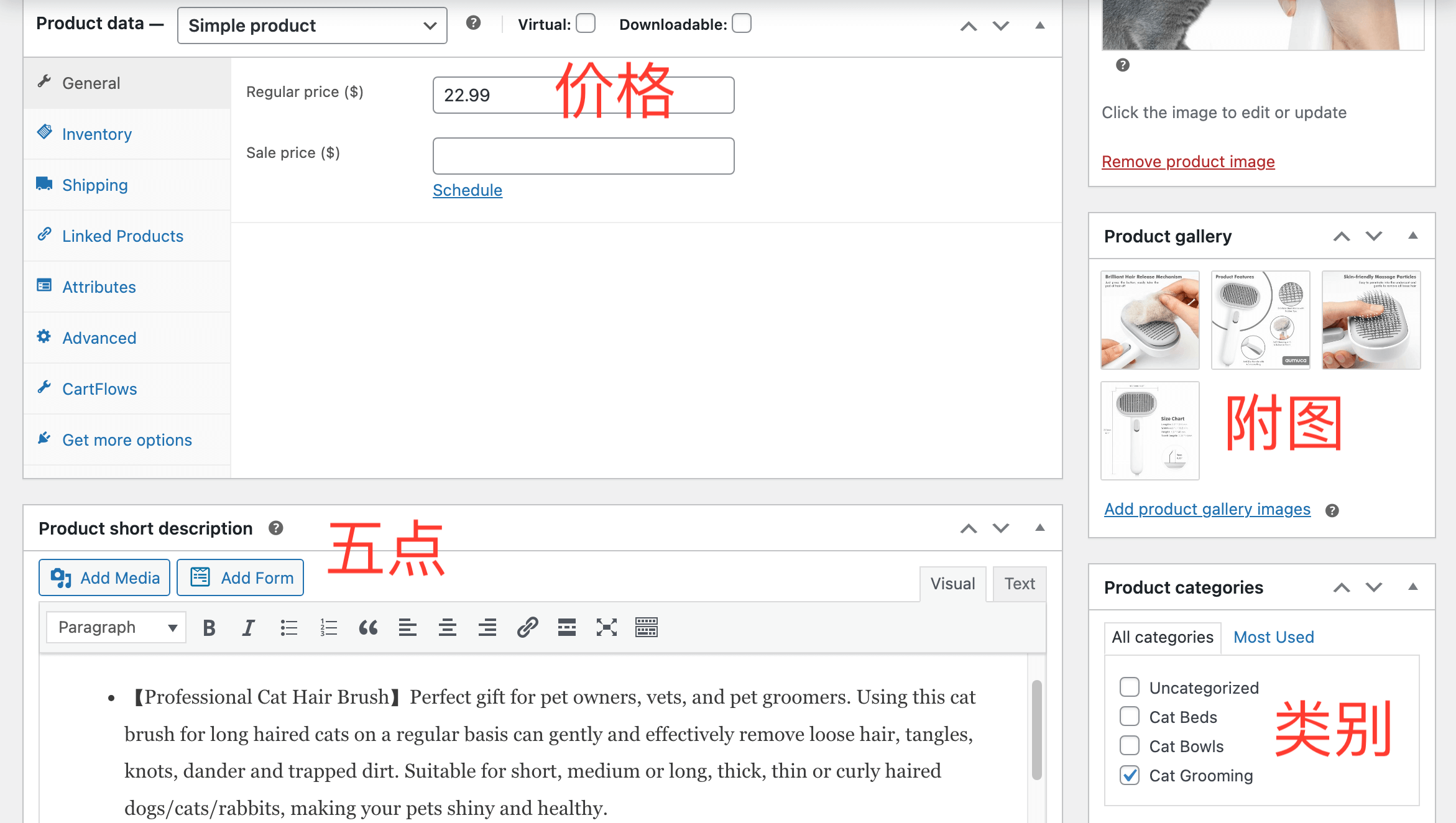Collapse the Product data panel
The height and width of the screenshot is (823, 1456).
click(x=1040, y=25)
